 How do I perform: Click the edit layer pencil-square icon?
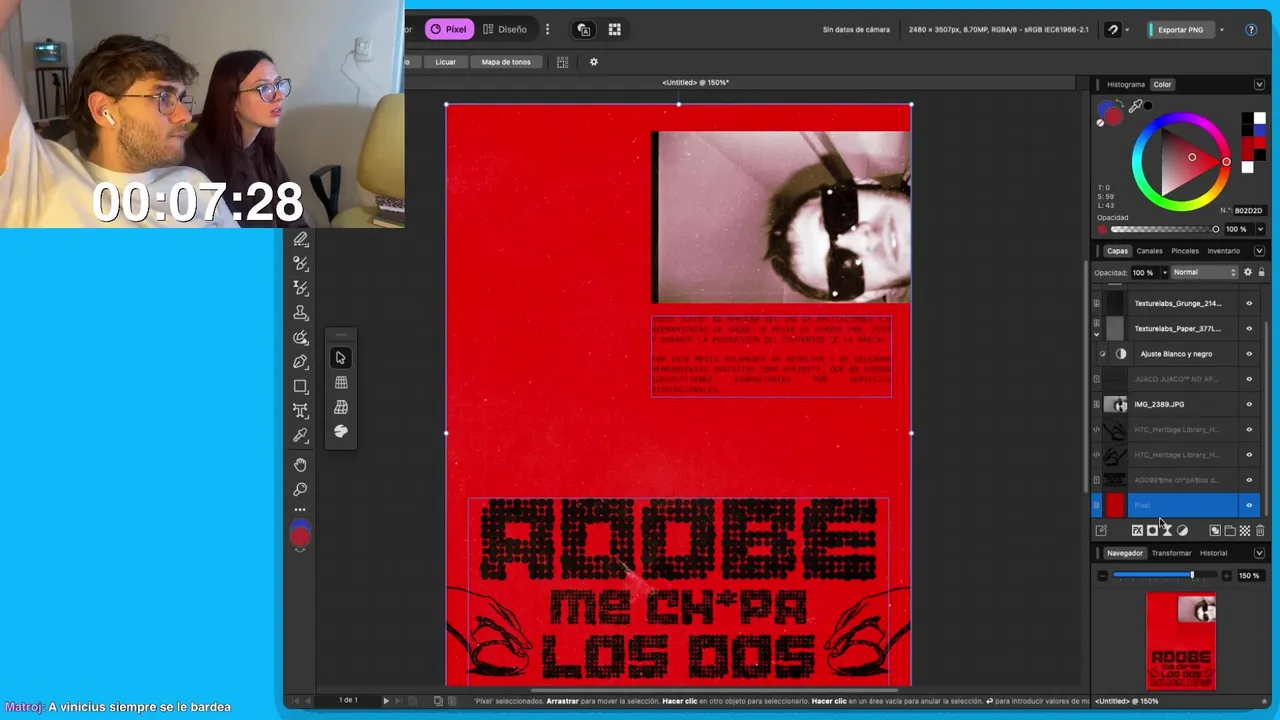pyautogui.click(x=1101, y=531)
